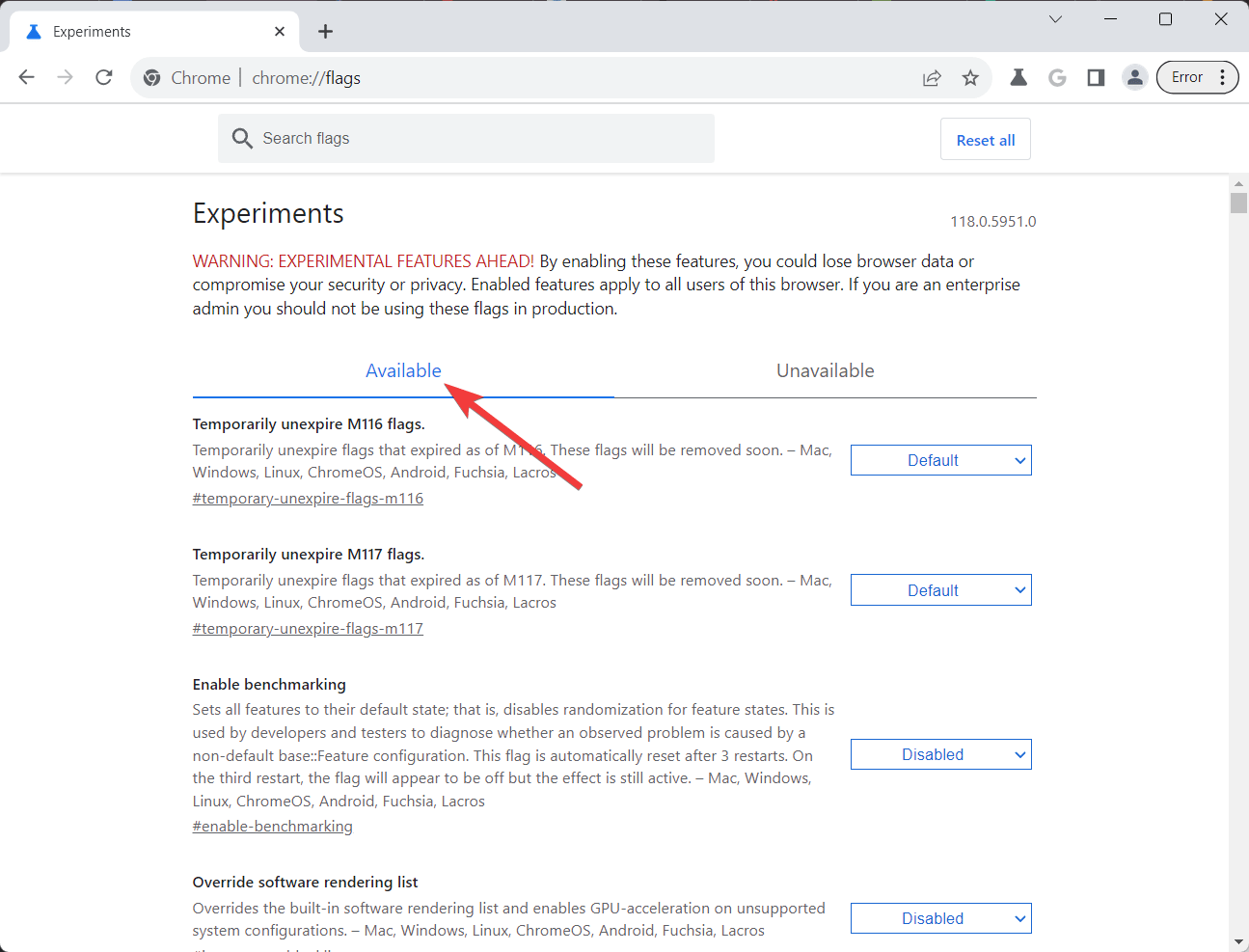Click version number 118.0.5951.0

click(993, 222)
